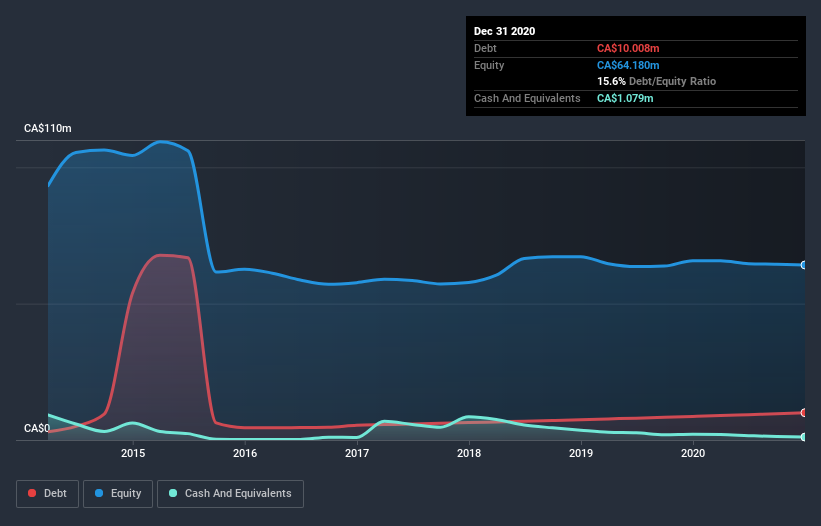
Task: Toggle the Debt series legend button
Action: point(47,494)
